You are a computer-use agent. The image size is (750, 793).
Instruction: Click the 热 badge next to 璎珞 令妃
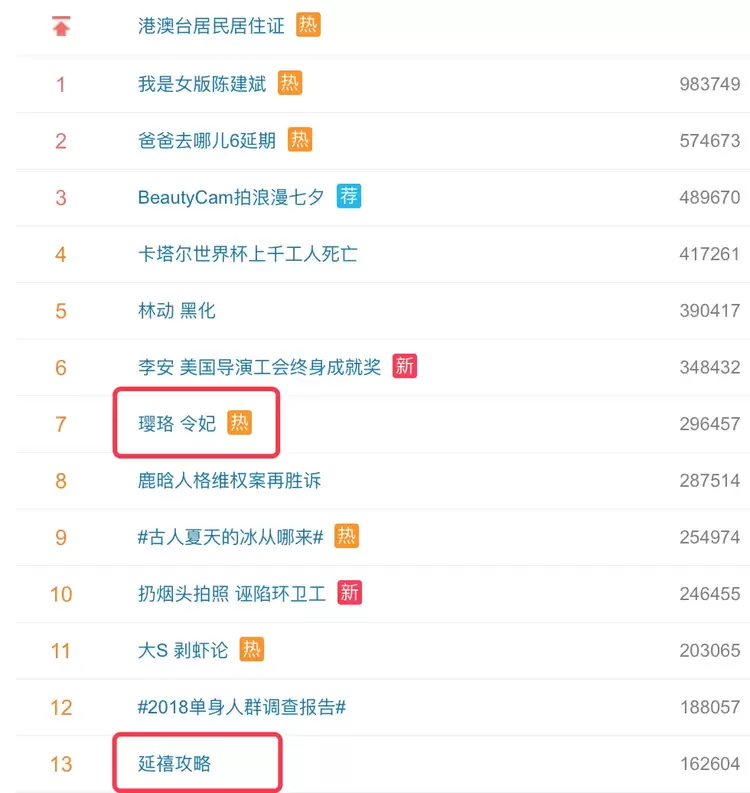pos(239,423)
